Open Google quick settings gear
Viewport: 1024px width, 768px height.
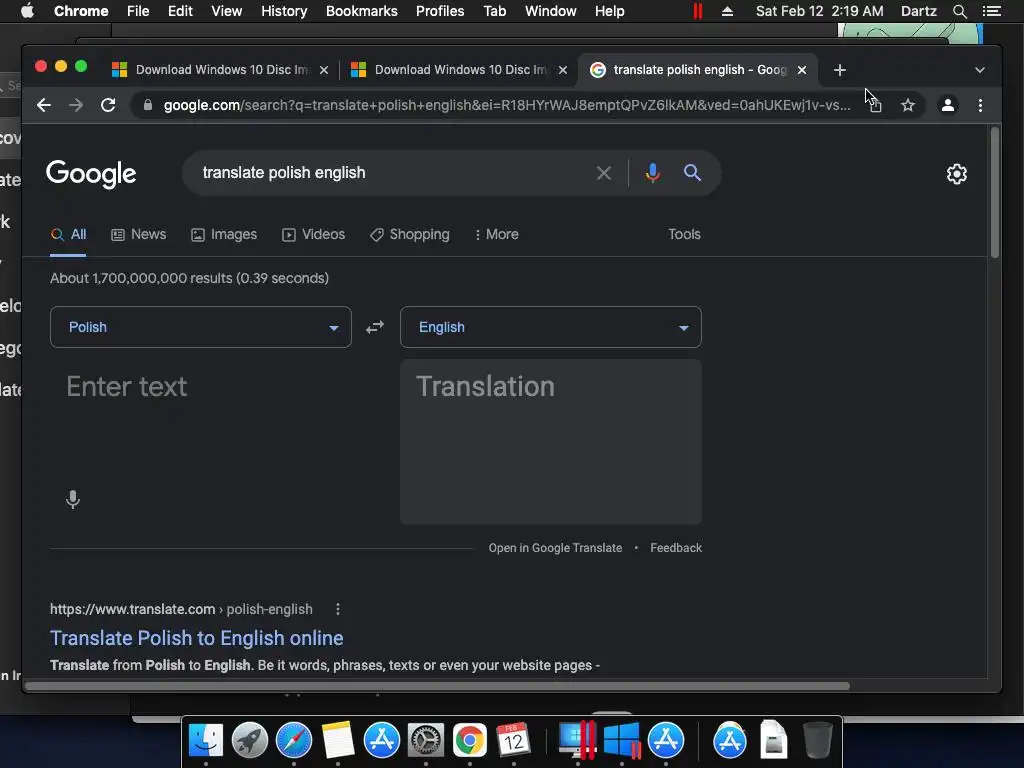pyautogui.click(x=957, y=174)
